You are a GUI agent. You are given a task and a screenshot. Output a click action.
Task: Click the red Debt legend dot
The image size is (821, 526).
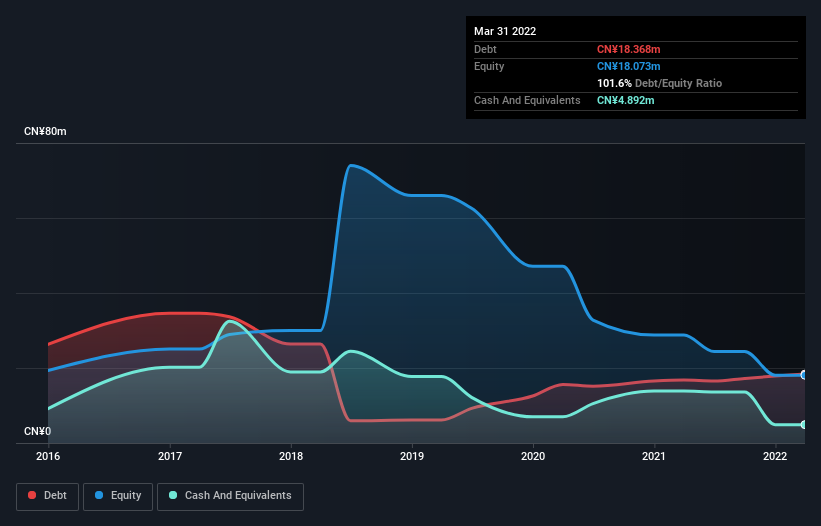pos(32,495)
